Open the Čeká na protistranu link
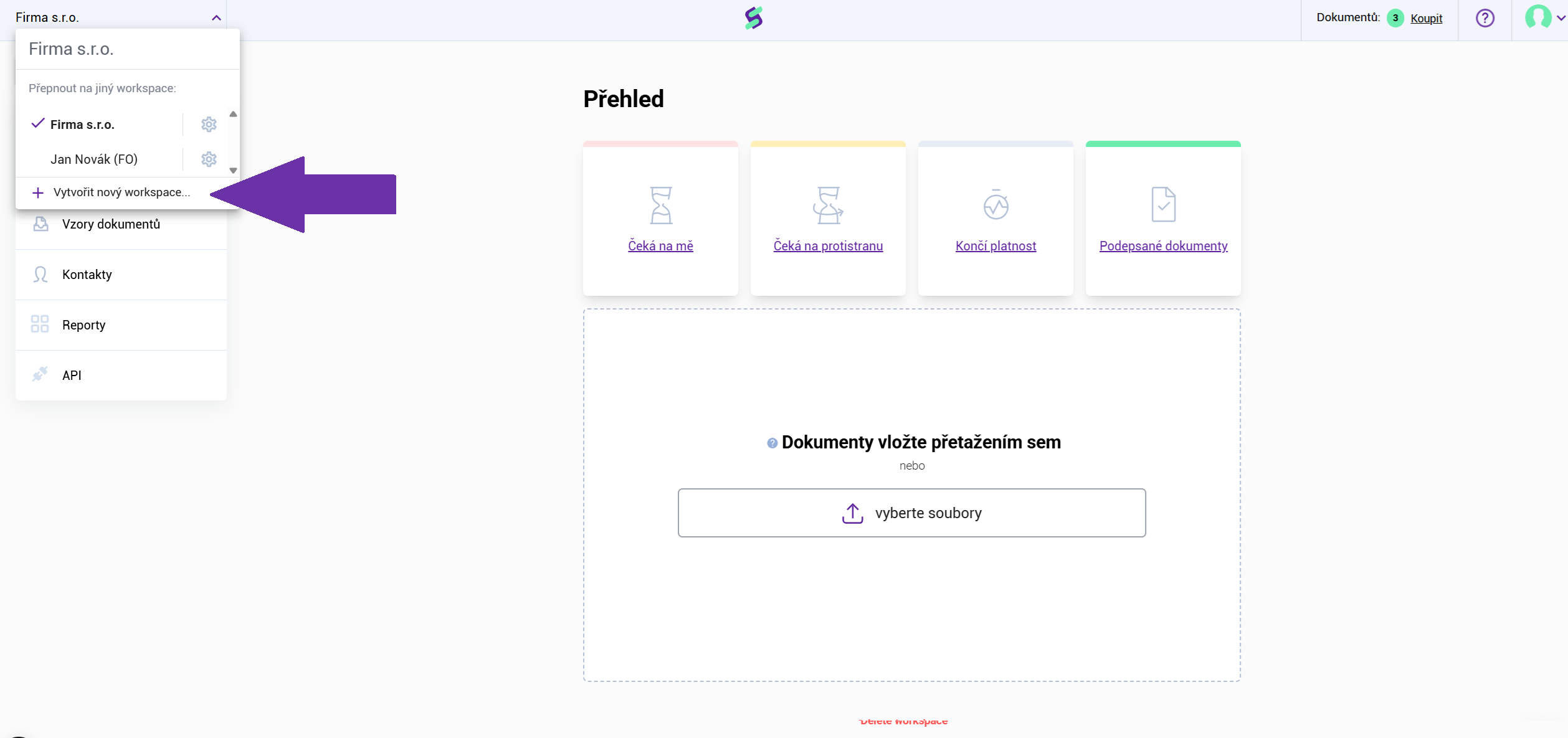The image size is (1568, 738). pyautogui.click(x=828, y=246)
